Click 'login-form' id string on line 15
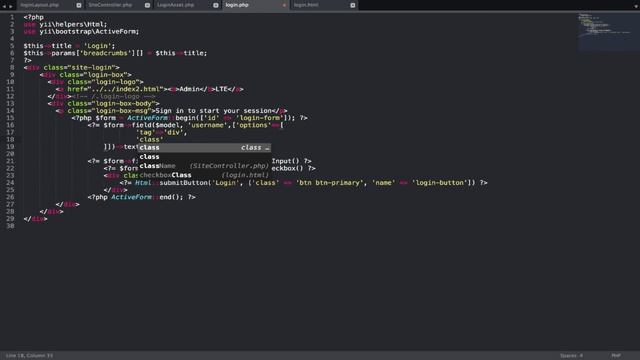The image size is (640, 360). point(260,118)
